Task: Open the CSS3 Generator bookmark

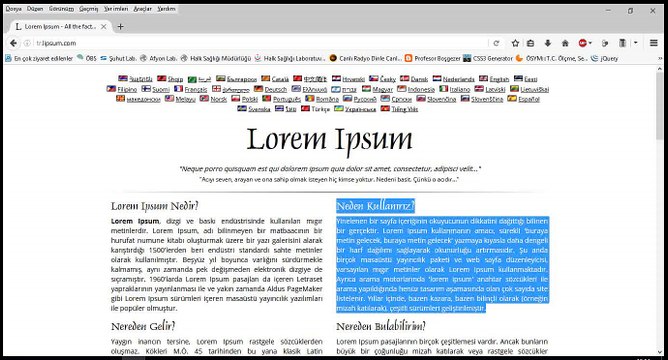Action: [x=488, y=58]
